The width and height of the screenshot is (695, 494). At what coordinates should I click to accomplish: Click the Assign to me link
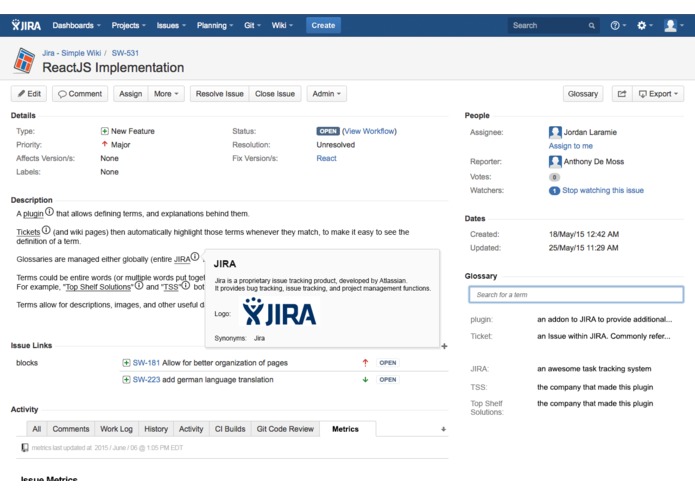pyautogui.click(x=570, y=146)
